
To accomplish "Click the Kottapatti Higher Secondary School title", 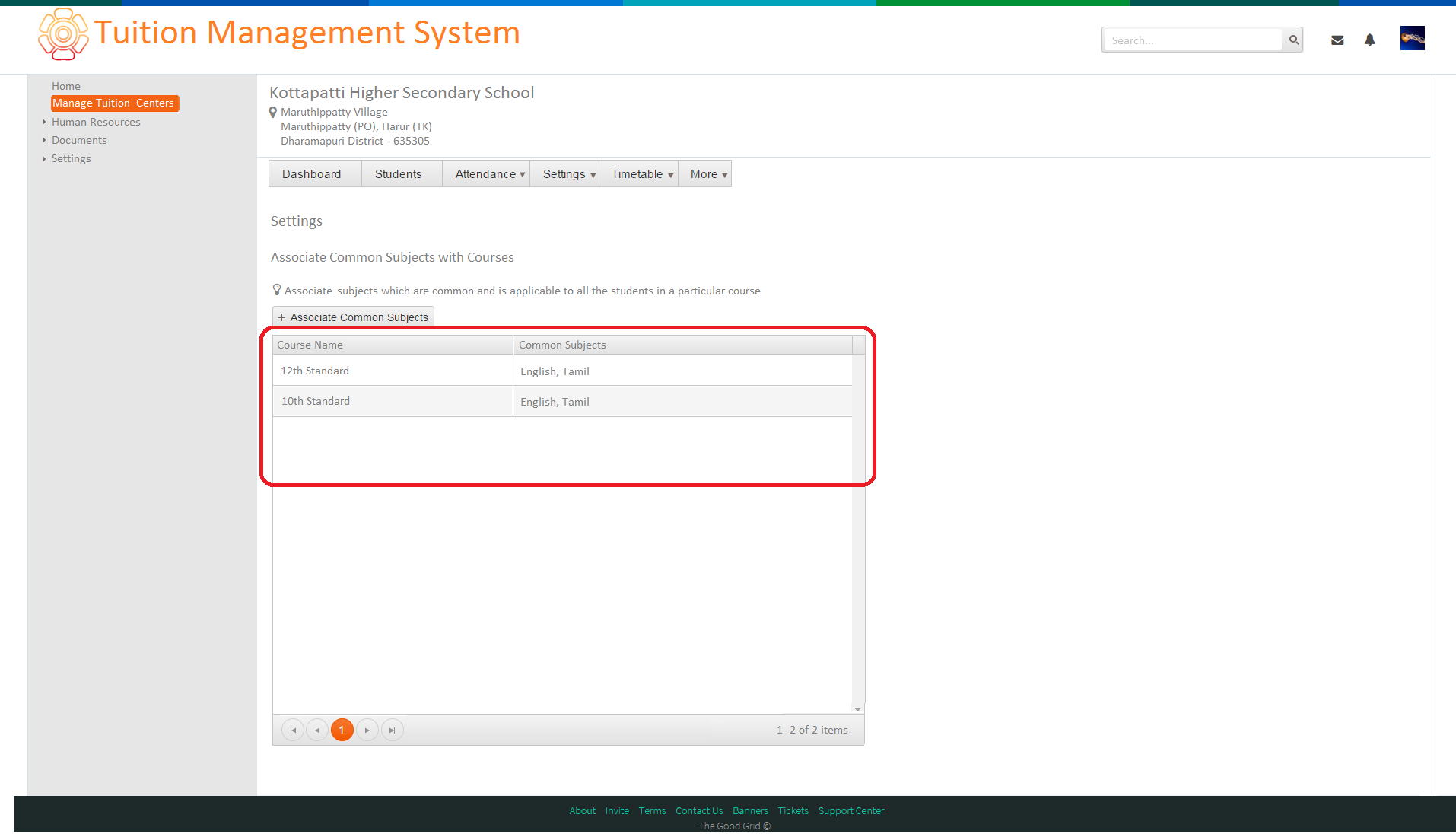I will pos(402,93).
